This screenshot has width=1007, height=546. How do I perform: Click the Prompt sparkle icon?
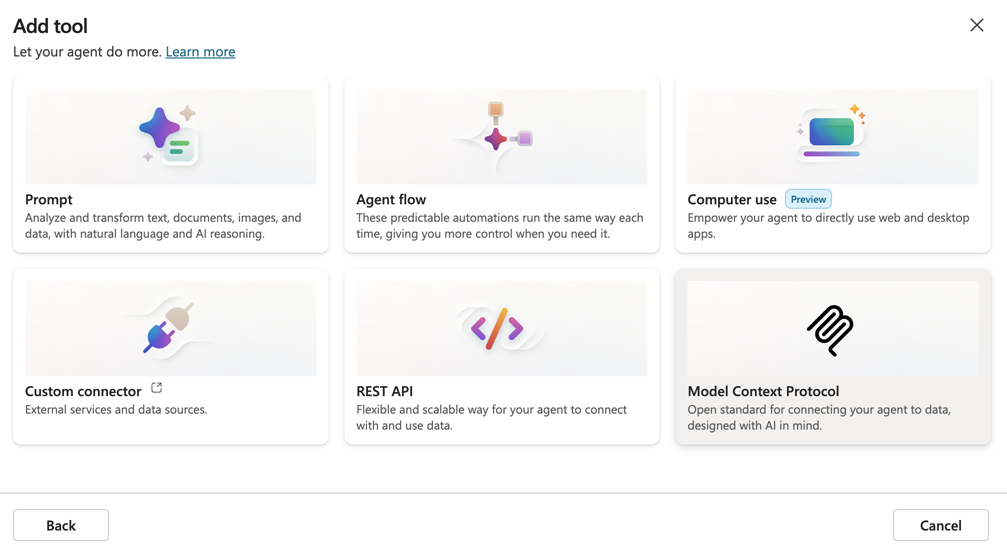tap(168, 135)
